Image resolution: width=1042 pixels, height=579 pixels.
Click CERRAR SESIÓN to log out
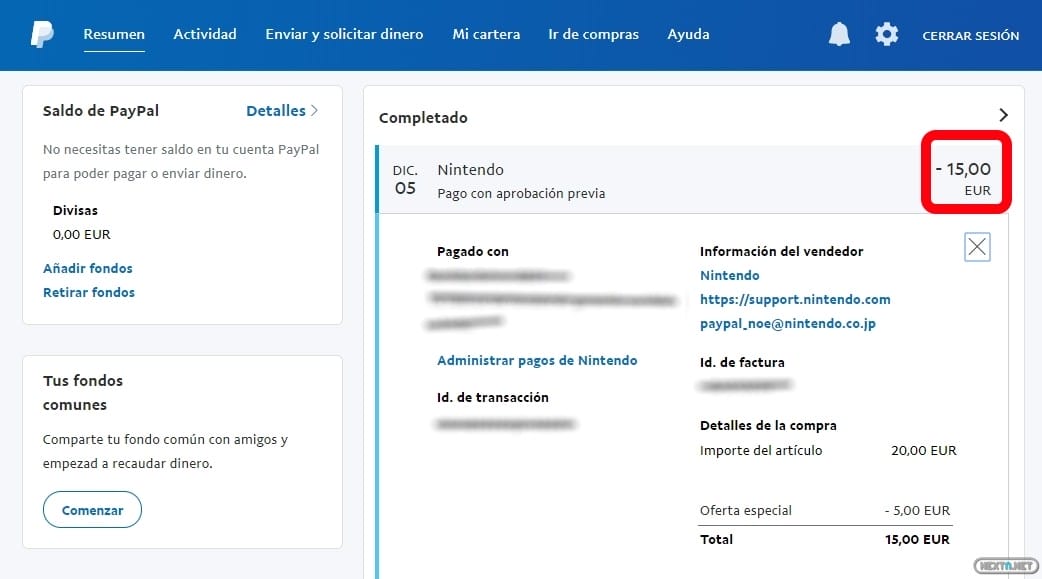970,36
